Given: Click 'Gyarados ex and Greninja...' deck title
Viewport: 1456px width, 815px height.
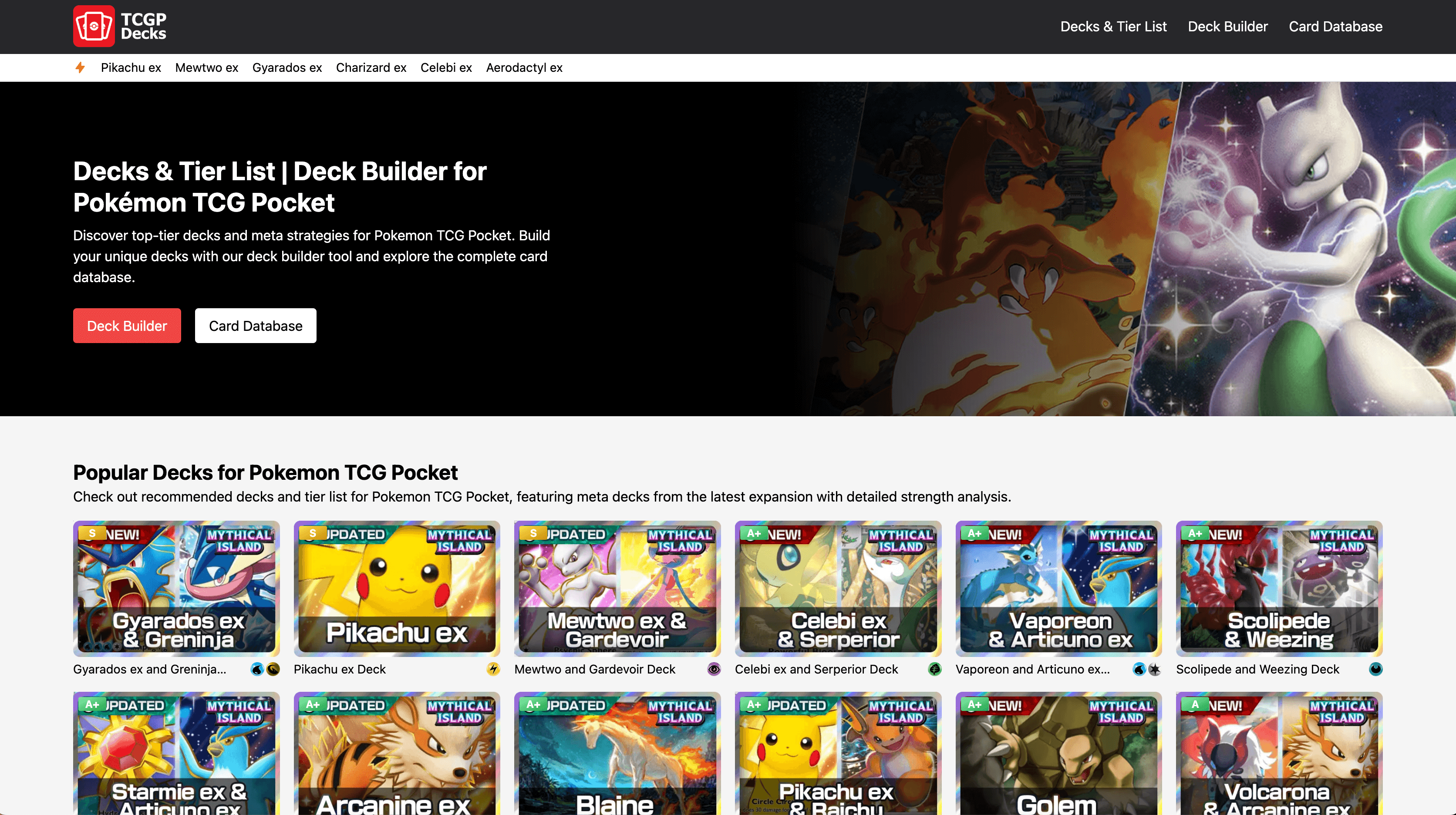Looking at the screenshot, I should tap(149, 669).
